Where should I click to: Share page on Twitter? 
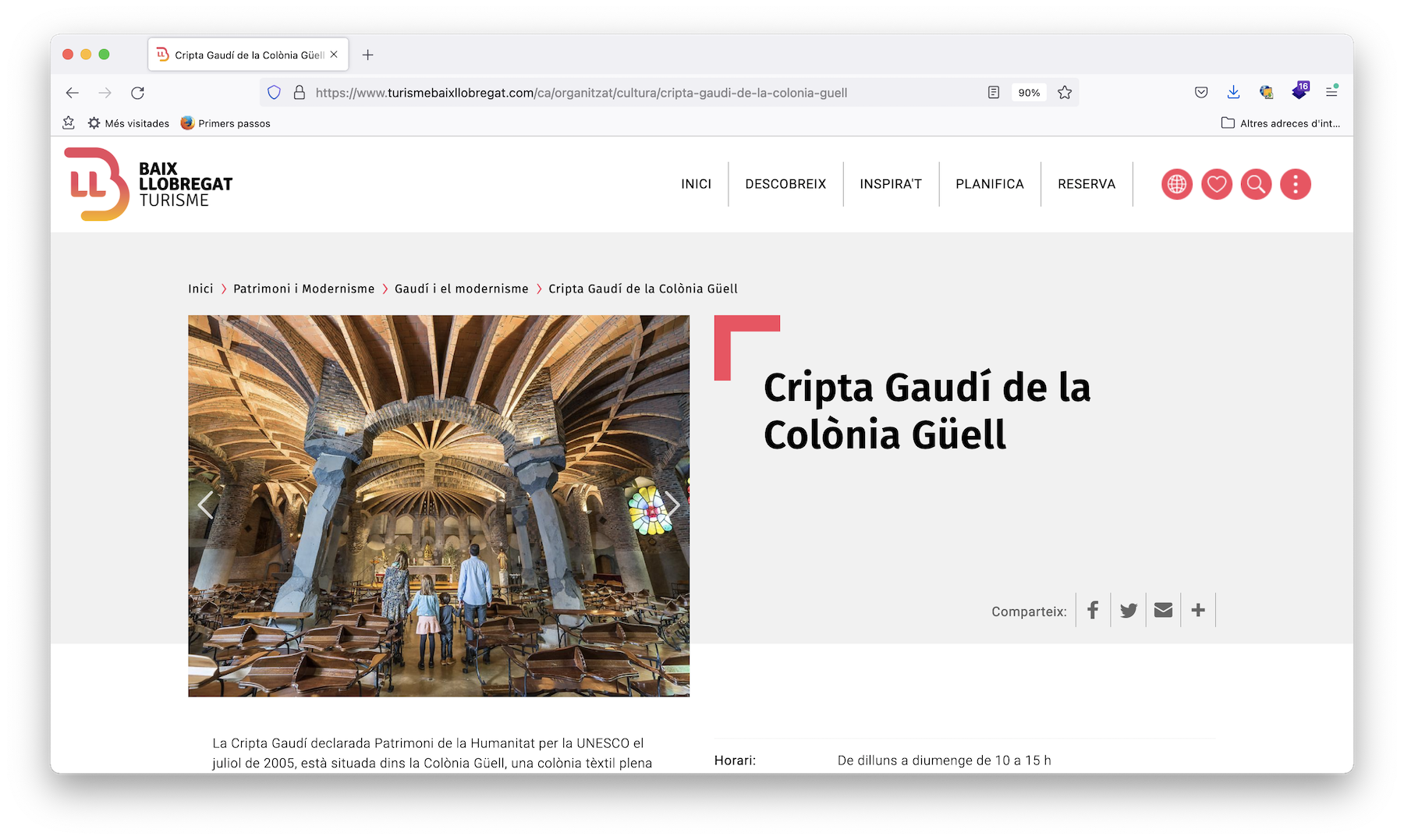tap(1128, 610)
